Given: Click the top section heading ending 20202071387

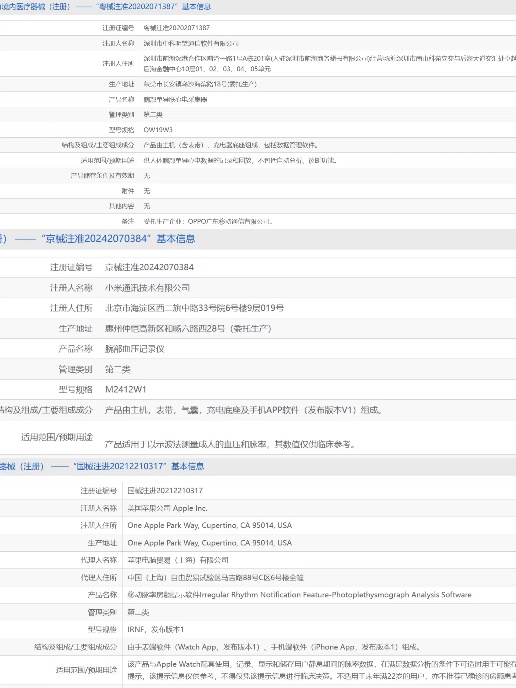Looking at the screenshot, I should click(x=106, y=7).
